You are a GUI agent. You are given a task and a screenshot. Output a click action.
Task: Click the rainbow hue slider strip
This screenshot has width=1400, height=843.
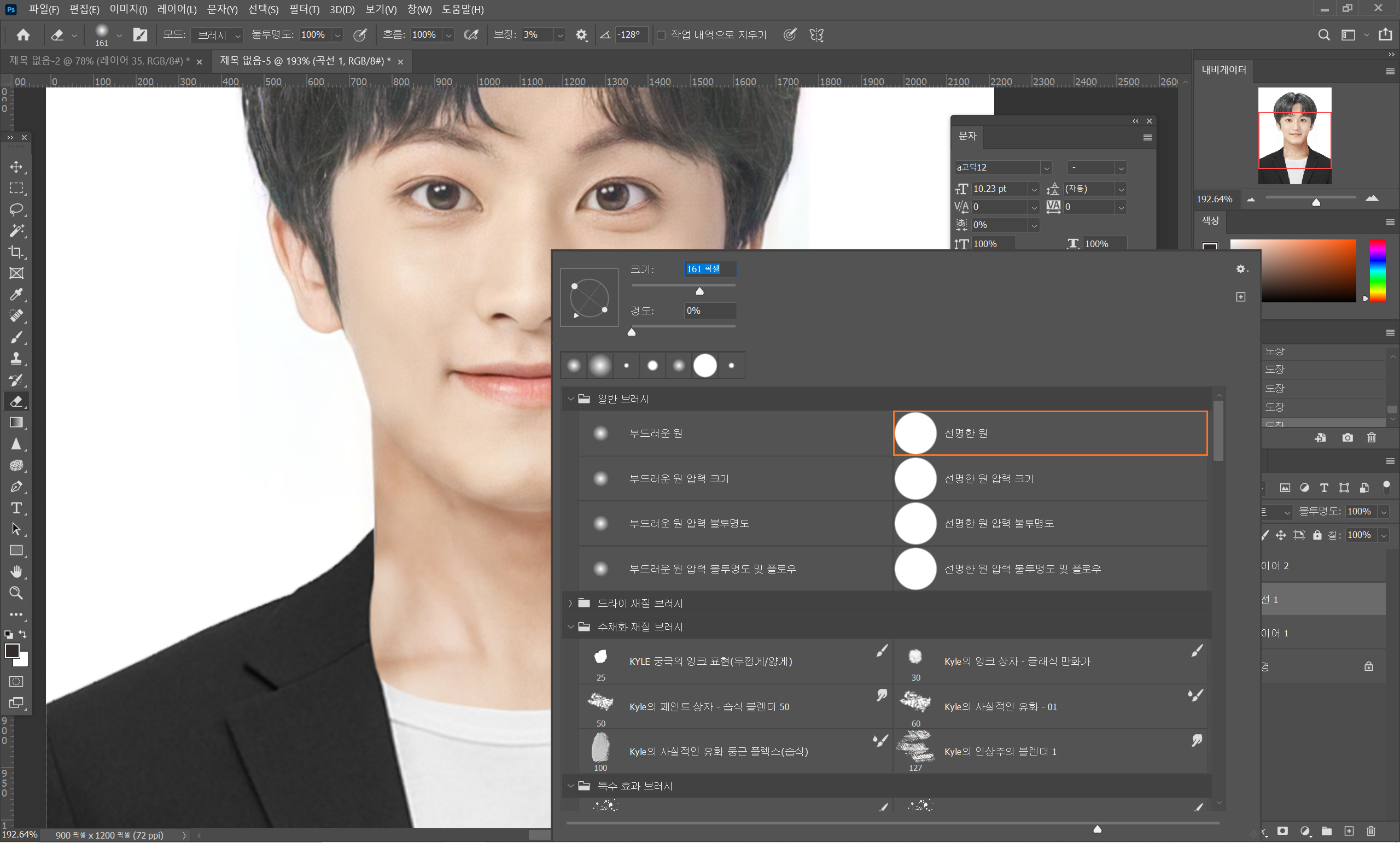tap(1378, 271)
